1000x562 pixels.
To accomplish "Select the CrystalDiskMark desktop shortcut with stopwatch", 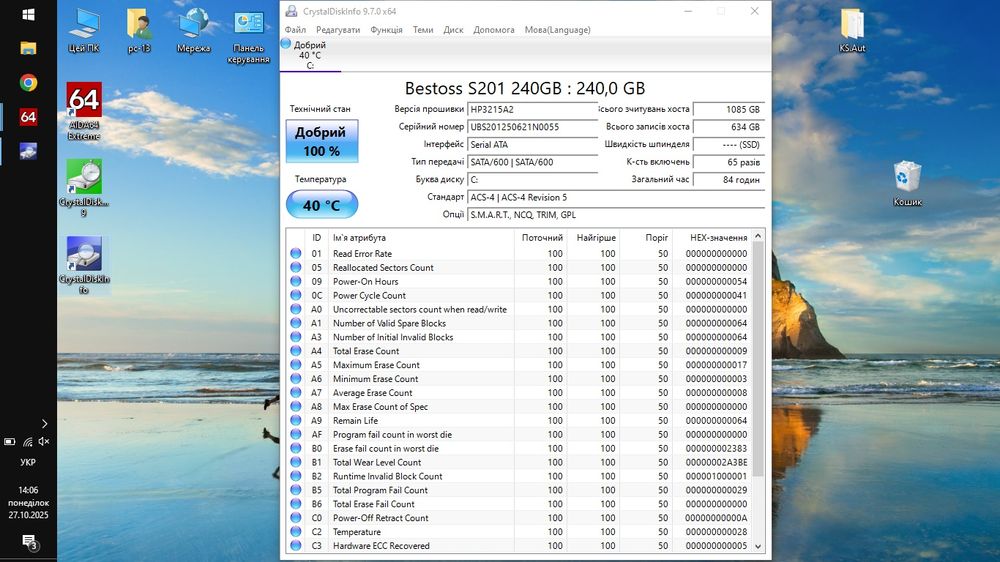I will pyautogui.click(x=84, y=188).
